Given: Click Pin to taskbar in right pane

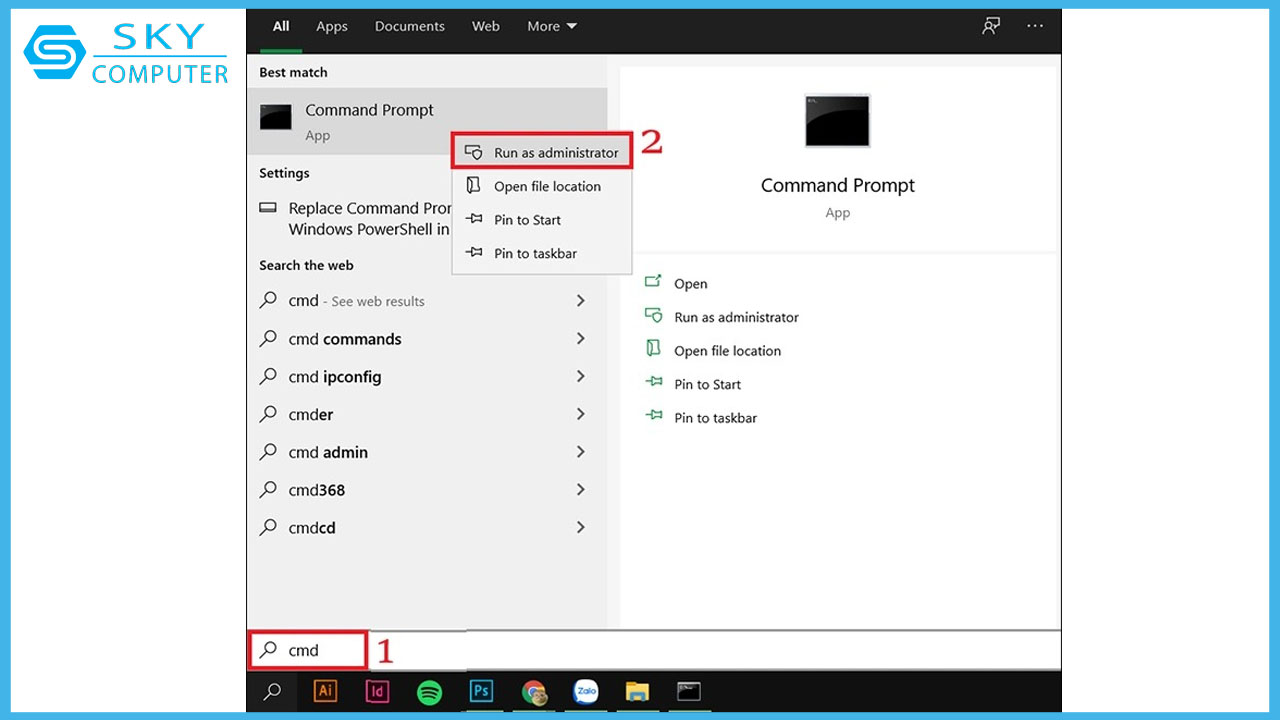Looking at the screenshot, I should [x=715, y=418].
